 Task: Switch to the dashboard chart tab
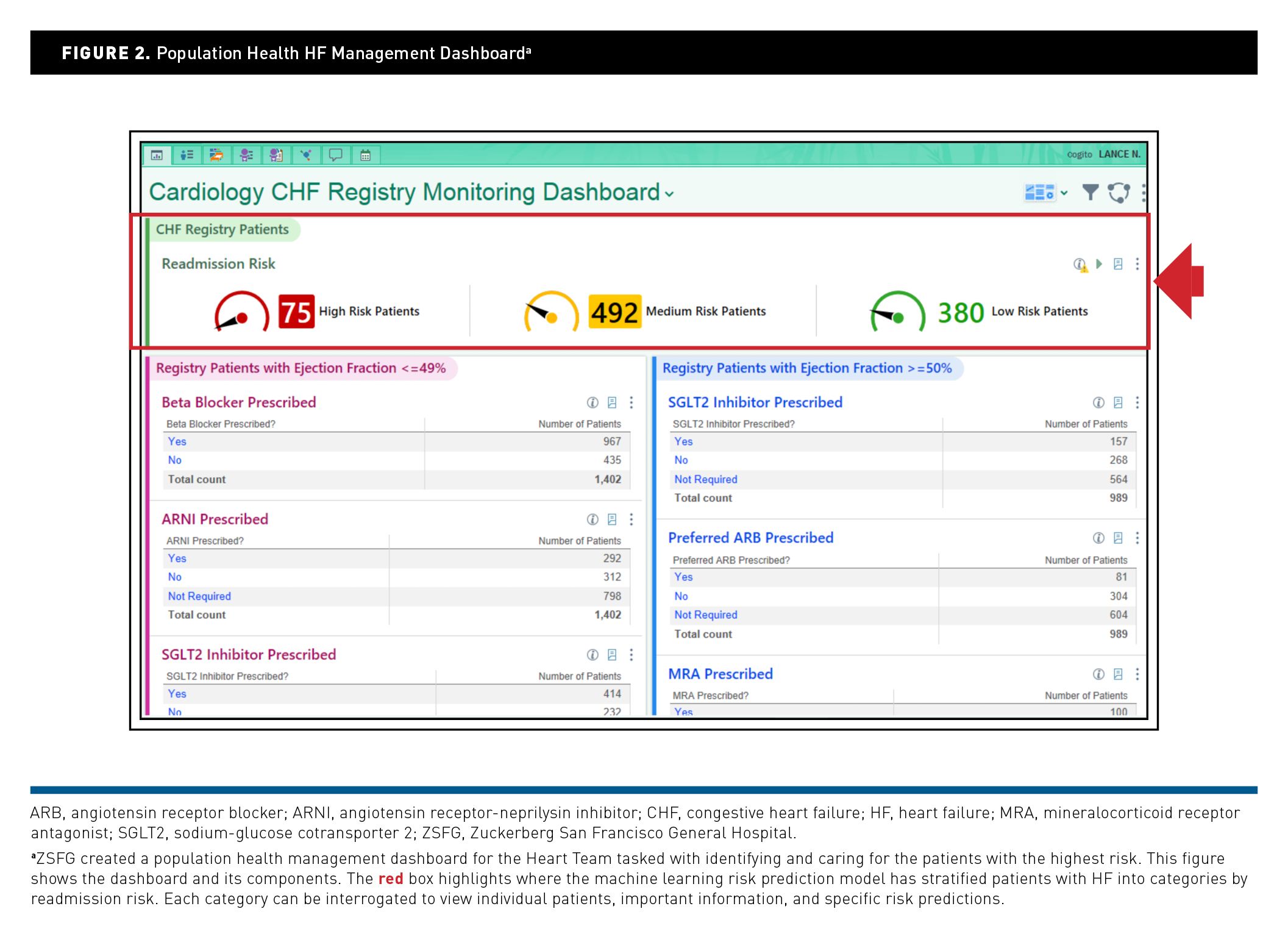[157, 155]
